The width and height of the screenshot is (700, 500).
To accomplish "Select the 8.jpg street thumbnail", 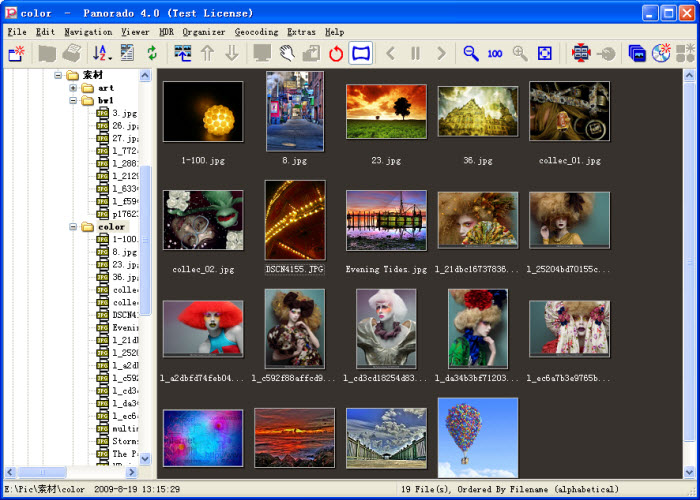I will [295, 111].
